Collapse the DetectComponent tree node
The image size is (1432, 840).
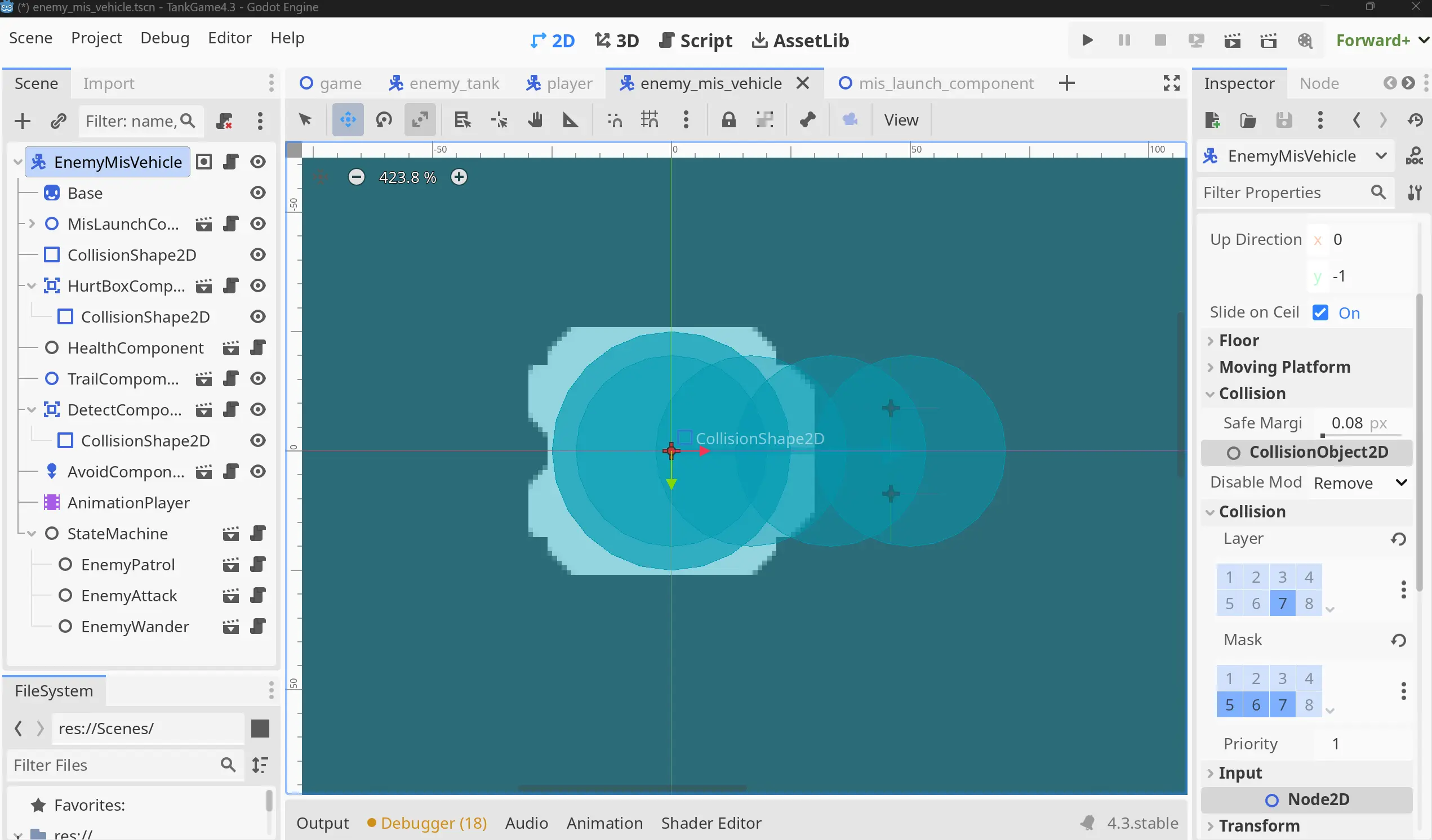32,410
